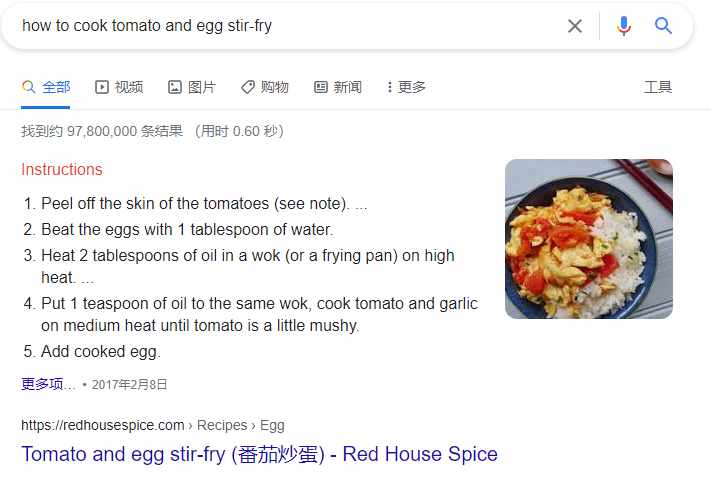Submit search using the blue magnifier icon
The width and height of the screenshot is (711, 477).
point(664,26)
